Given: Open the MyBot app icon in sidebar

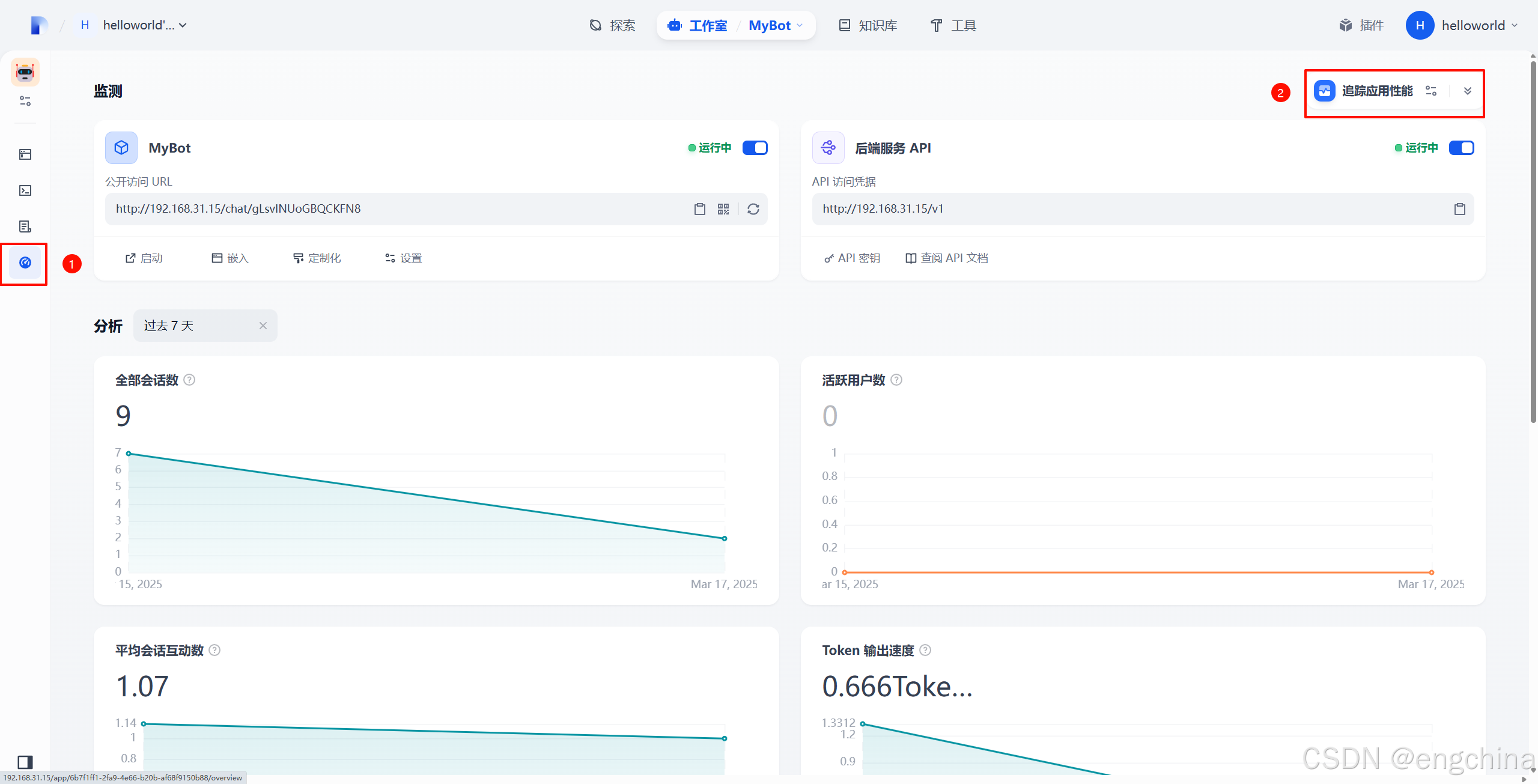Looking at the screenshot, I should click(25, 72).
